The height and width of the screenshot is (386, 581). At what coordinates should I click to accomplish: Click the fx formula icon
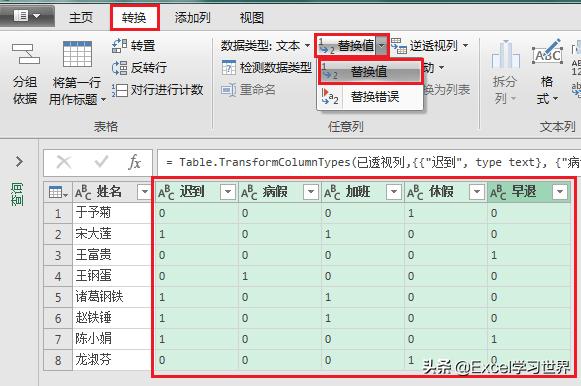[x=135, y=162]
